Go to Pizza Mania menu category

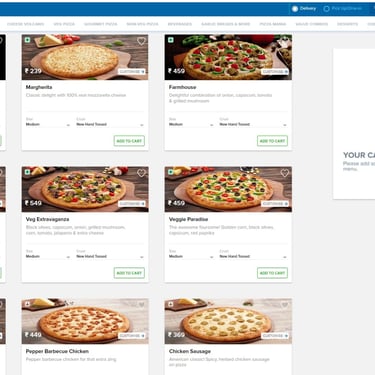(273, 24)
